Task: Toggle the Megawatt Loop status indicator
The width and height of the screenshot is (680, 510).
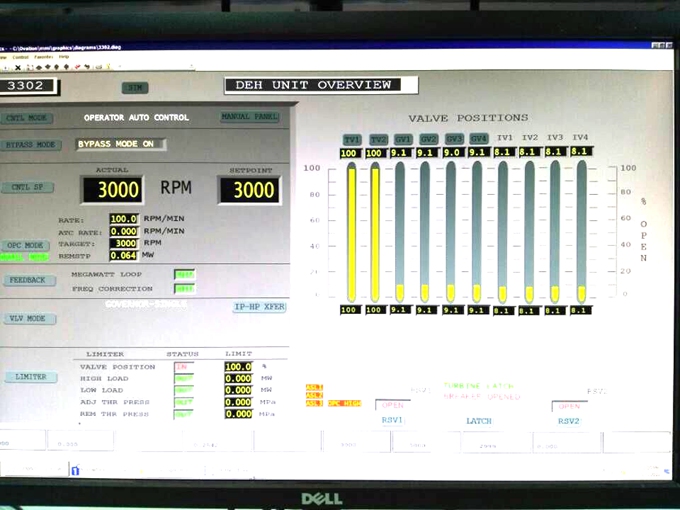Action: (184, 273)
